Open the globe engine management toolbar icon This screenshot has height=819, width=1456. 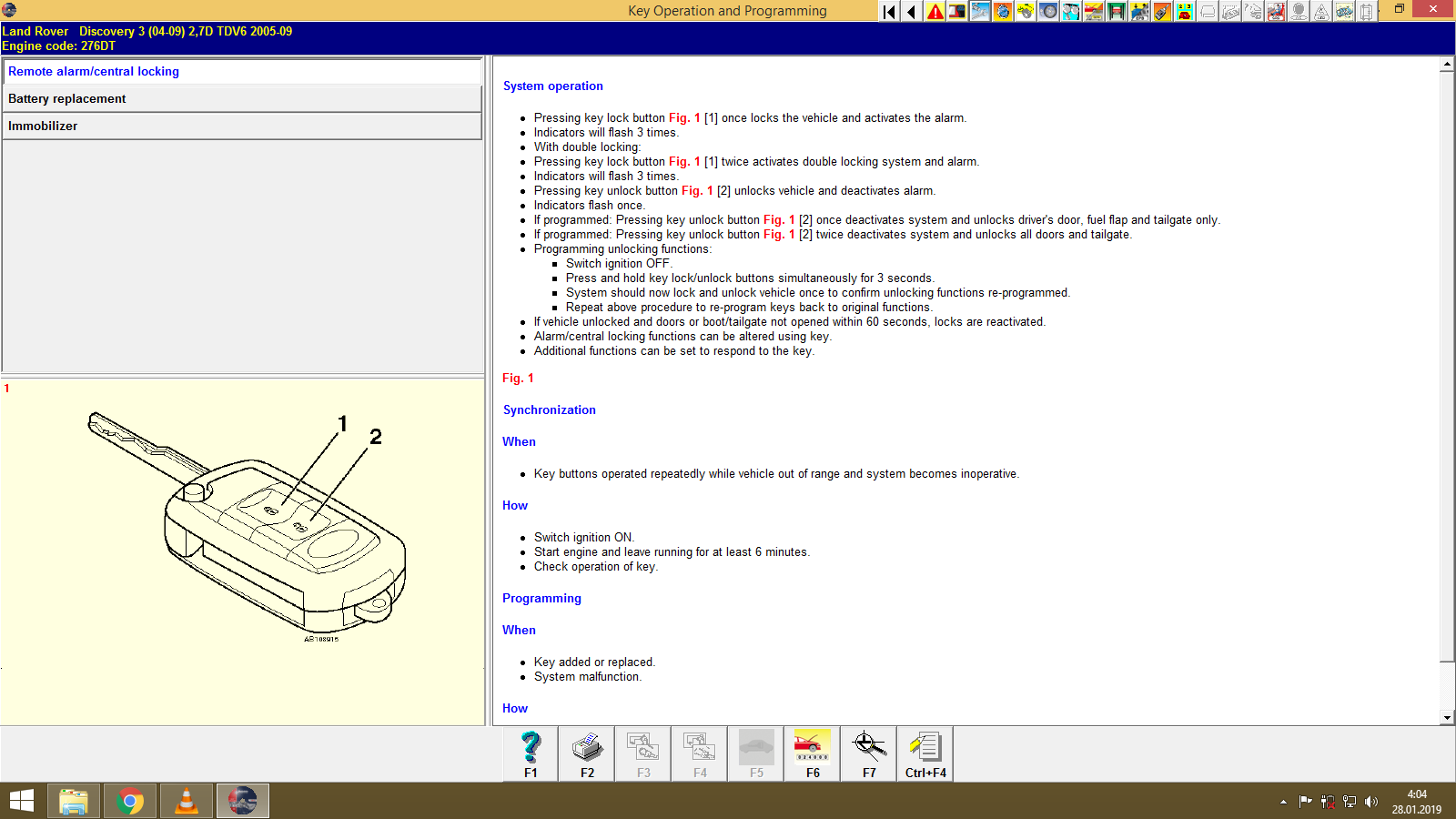tap(1002, 11)
